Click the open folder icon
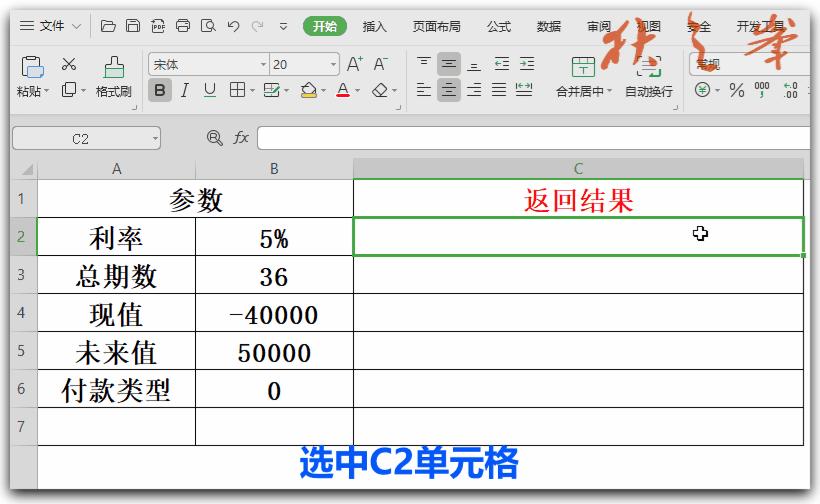 (108, 26)
